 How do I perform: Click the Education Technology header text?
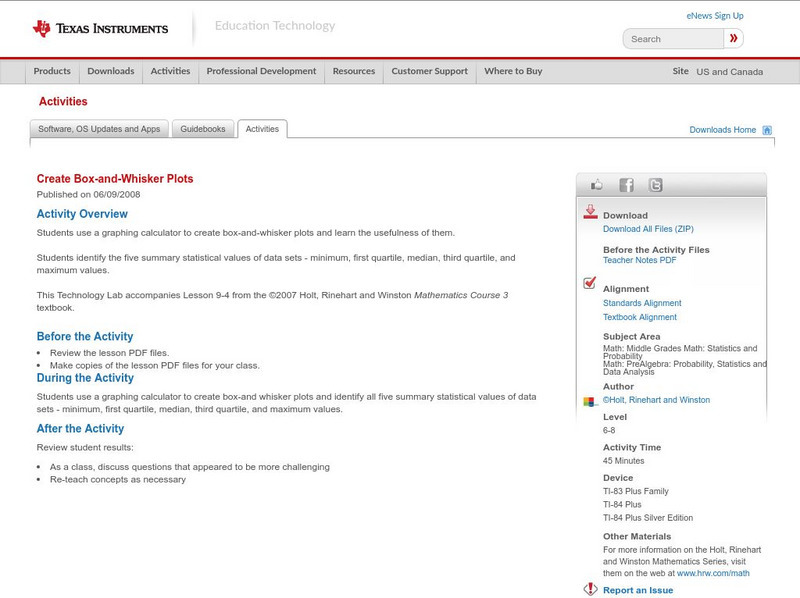click(x=275, y=26)
